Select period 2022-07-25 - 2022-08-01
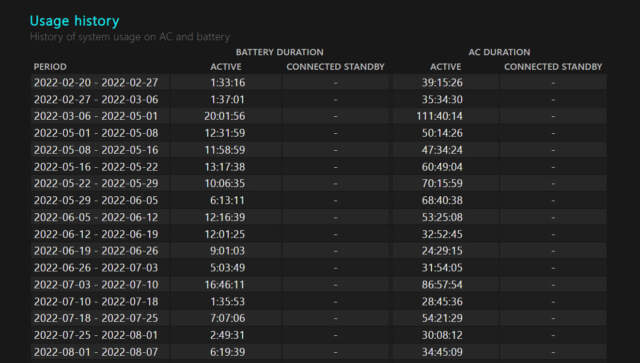640x363 pixels. pyautogui.click(x=96, y=335)
